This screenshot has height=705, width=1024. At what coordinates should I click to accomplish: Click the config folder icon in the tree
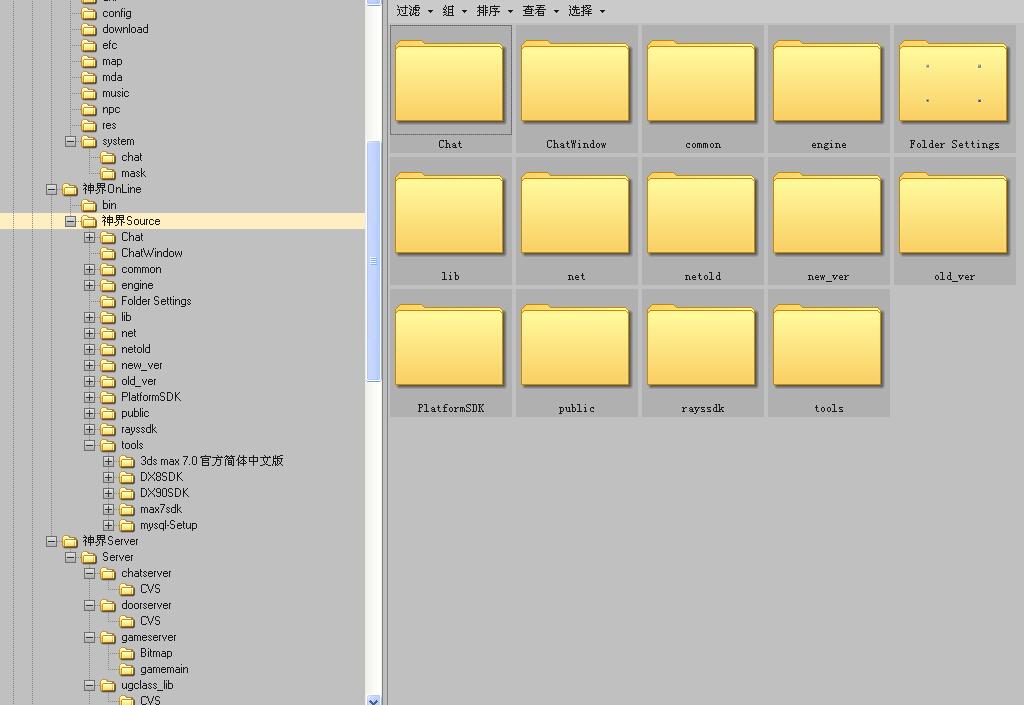(x=89, y=13)
